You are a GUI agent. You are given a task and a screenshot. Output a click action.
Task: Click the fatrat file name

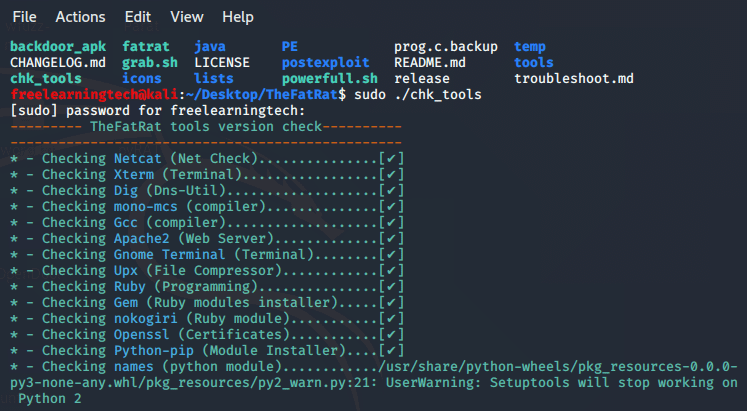click(x=146, y=47)
